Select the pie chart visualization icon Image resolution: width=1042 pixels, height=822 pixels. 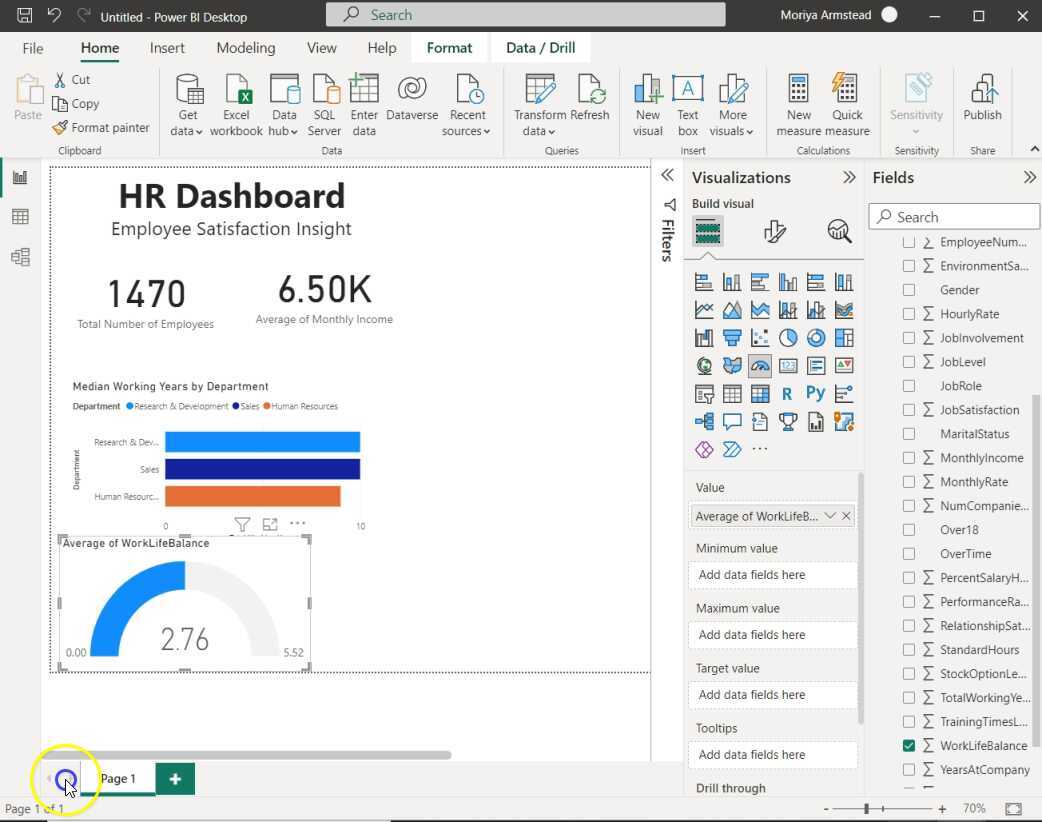[x=788, y=338]
